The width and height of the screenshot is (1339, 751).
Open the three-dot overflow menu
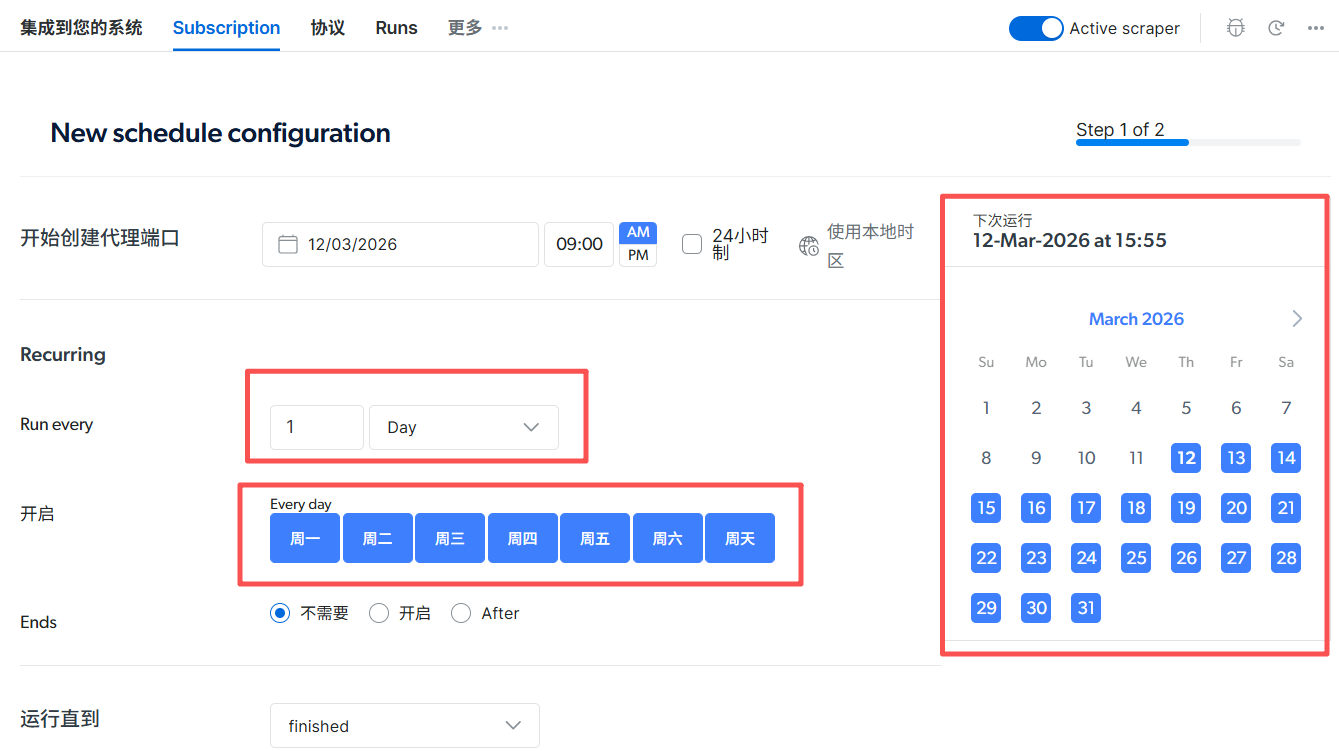click(x=1316, y=28)
